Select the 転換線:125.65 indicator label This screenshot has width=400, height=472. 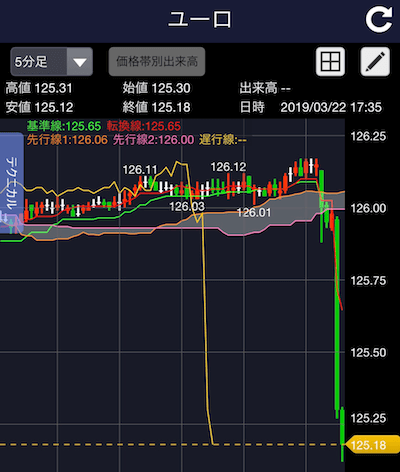pyautogui.click(x=144, y=126)
